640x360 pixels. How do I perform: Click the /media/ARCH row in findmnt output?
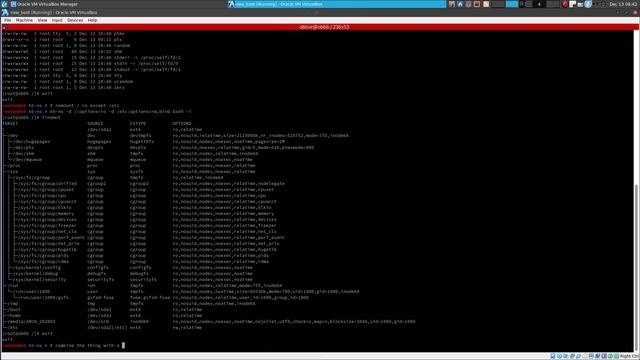209,322
